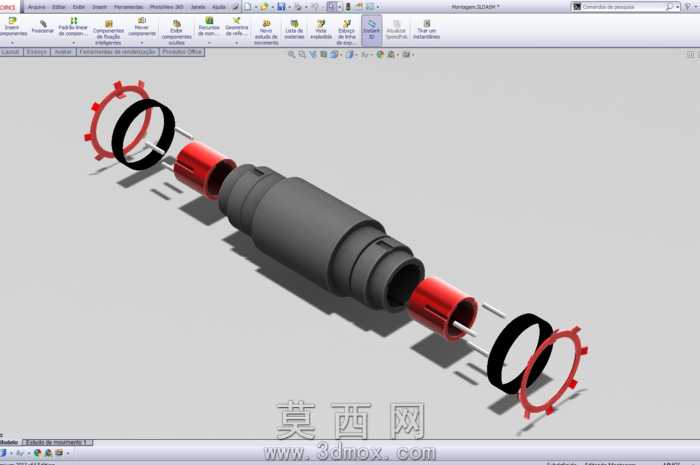The image size is (700, 465).
Task: Click the Tirar um instantâneo icon
Action: click(427, 23)
